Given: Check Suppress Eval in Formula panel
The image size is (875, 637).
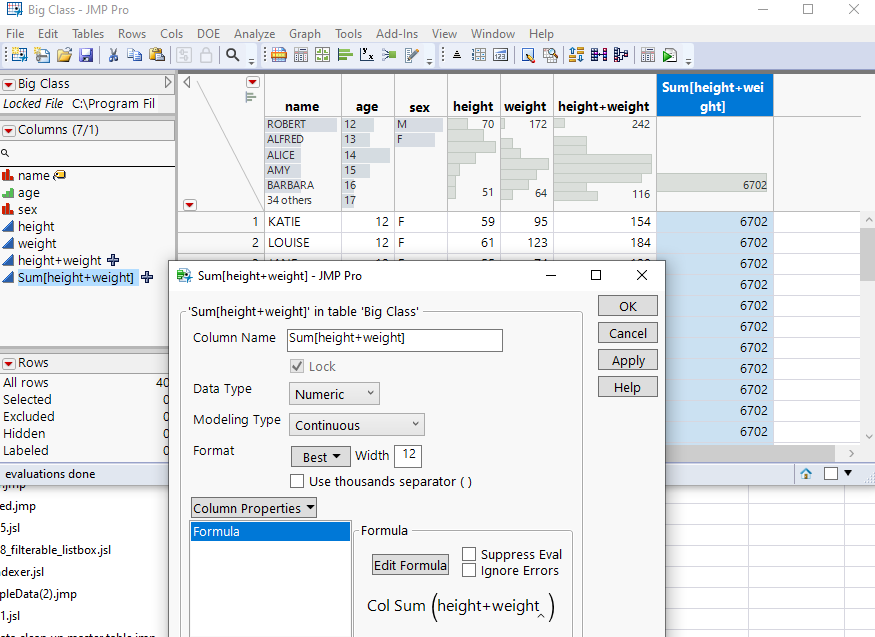Looking at the screenshot, I should [x=468, y=553].
